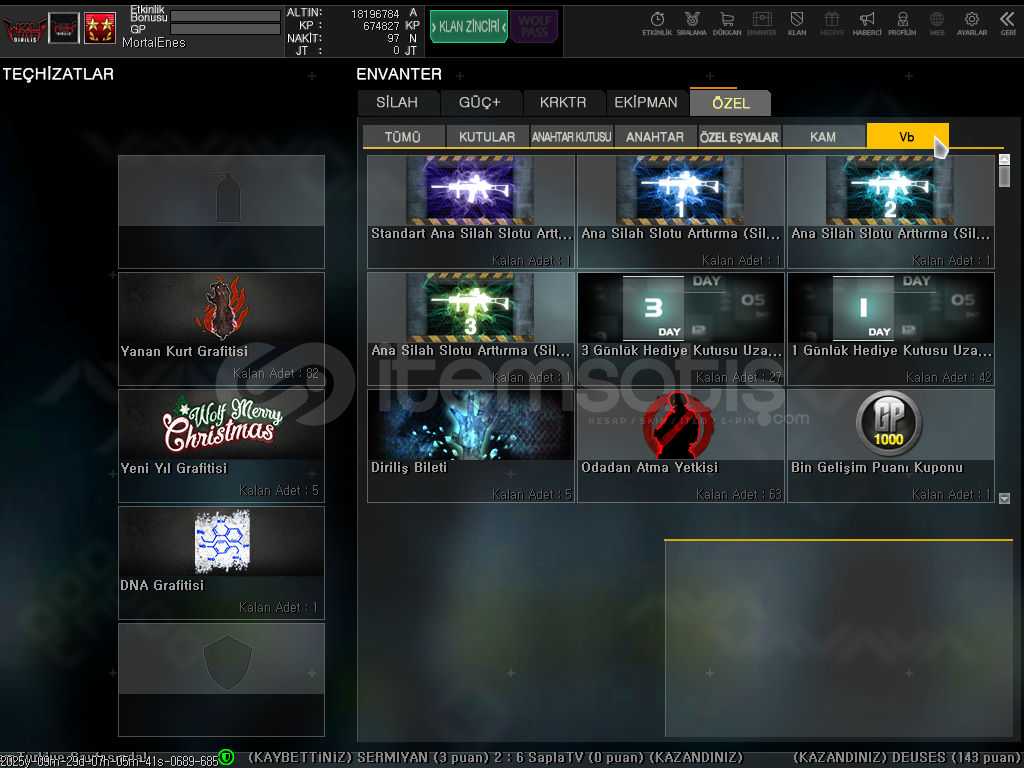Click the KLAN ZİNCİRİ button
The height and width of the screenshot is (768, 1024).
469,27
